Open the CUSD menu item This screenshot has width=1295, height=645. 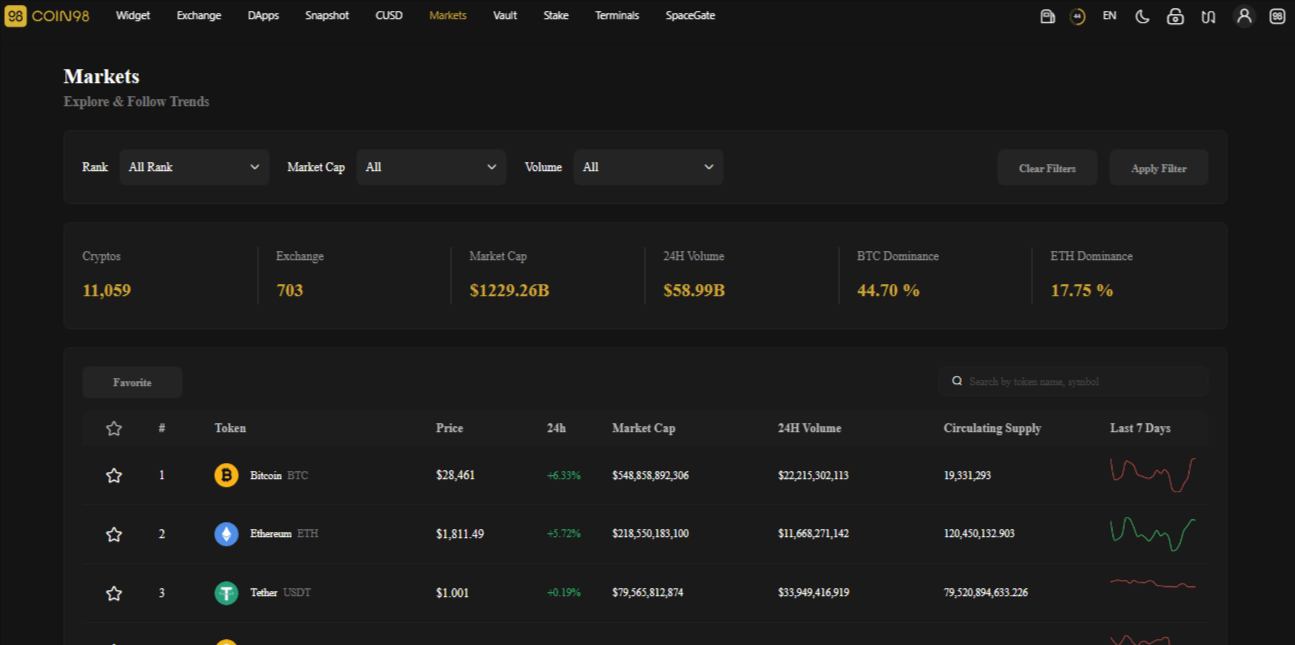pos(389,16)
